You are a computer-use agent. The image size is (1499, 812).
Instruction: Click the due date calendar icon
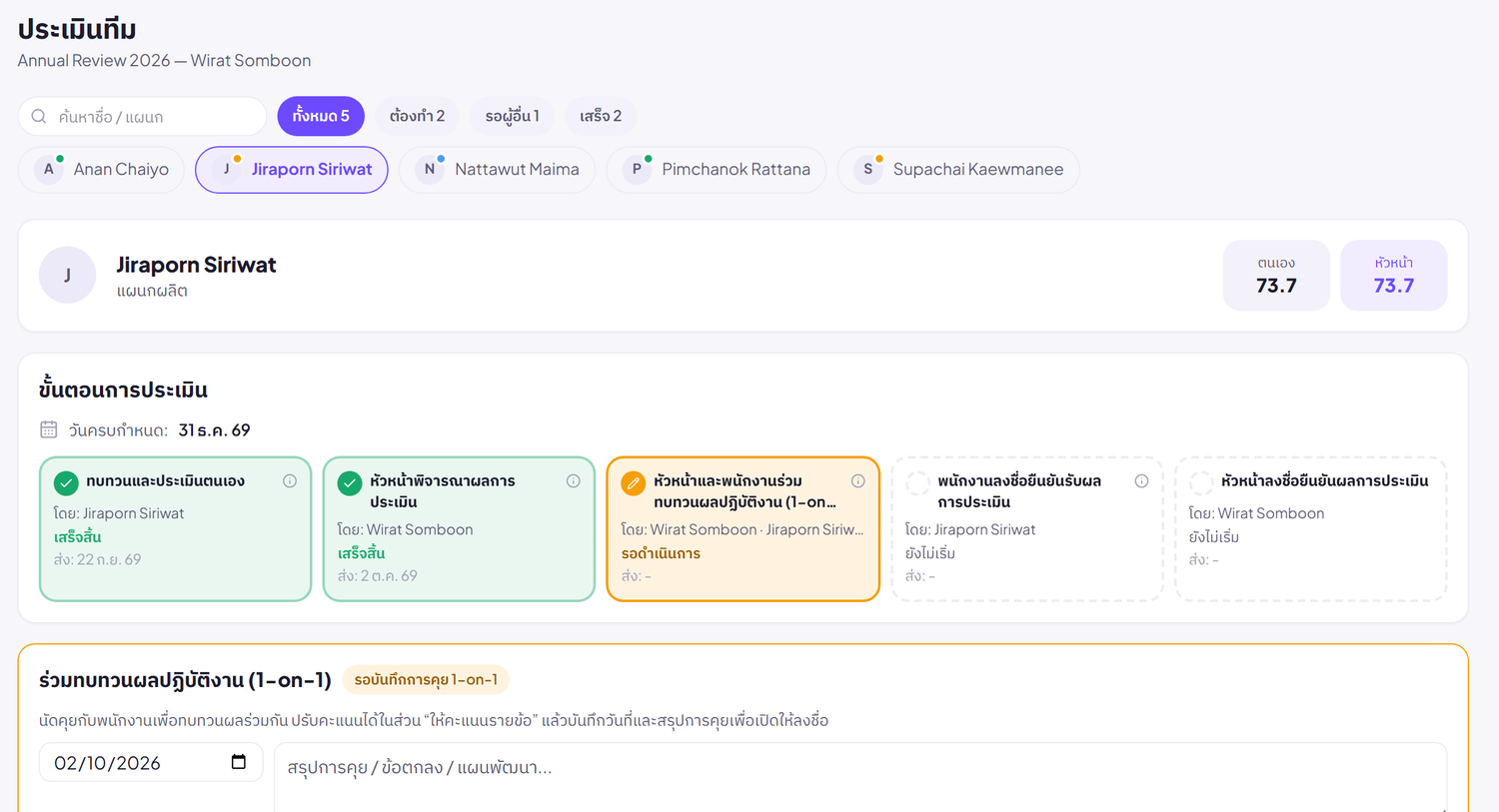[48, 429]
